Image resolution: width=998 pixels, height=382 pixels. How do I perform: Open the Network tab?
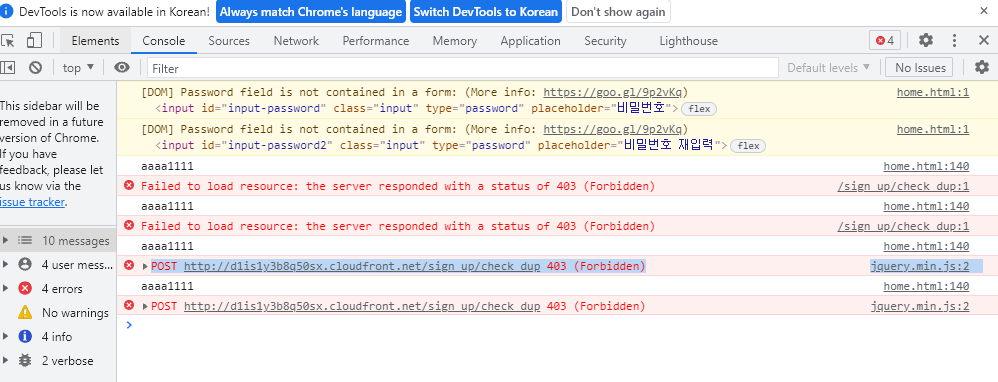296,41
